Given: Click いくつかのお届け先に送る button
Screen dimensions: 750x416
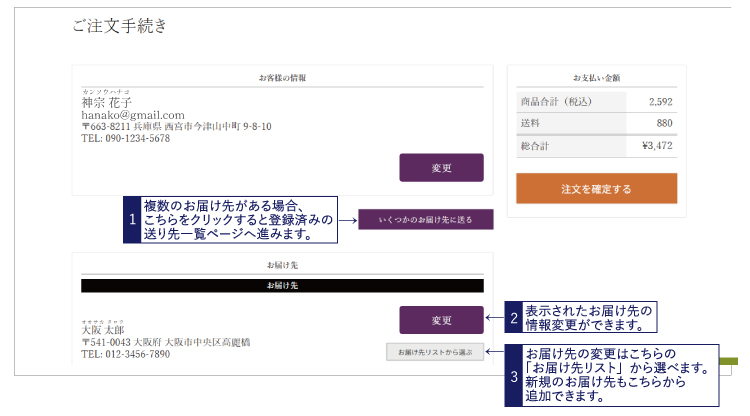Looking at the screenshot, I should [426, 219].
